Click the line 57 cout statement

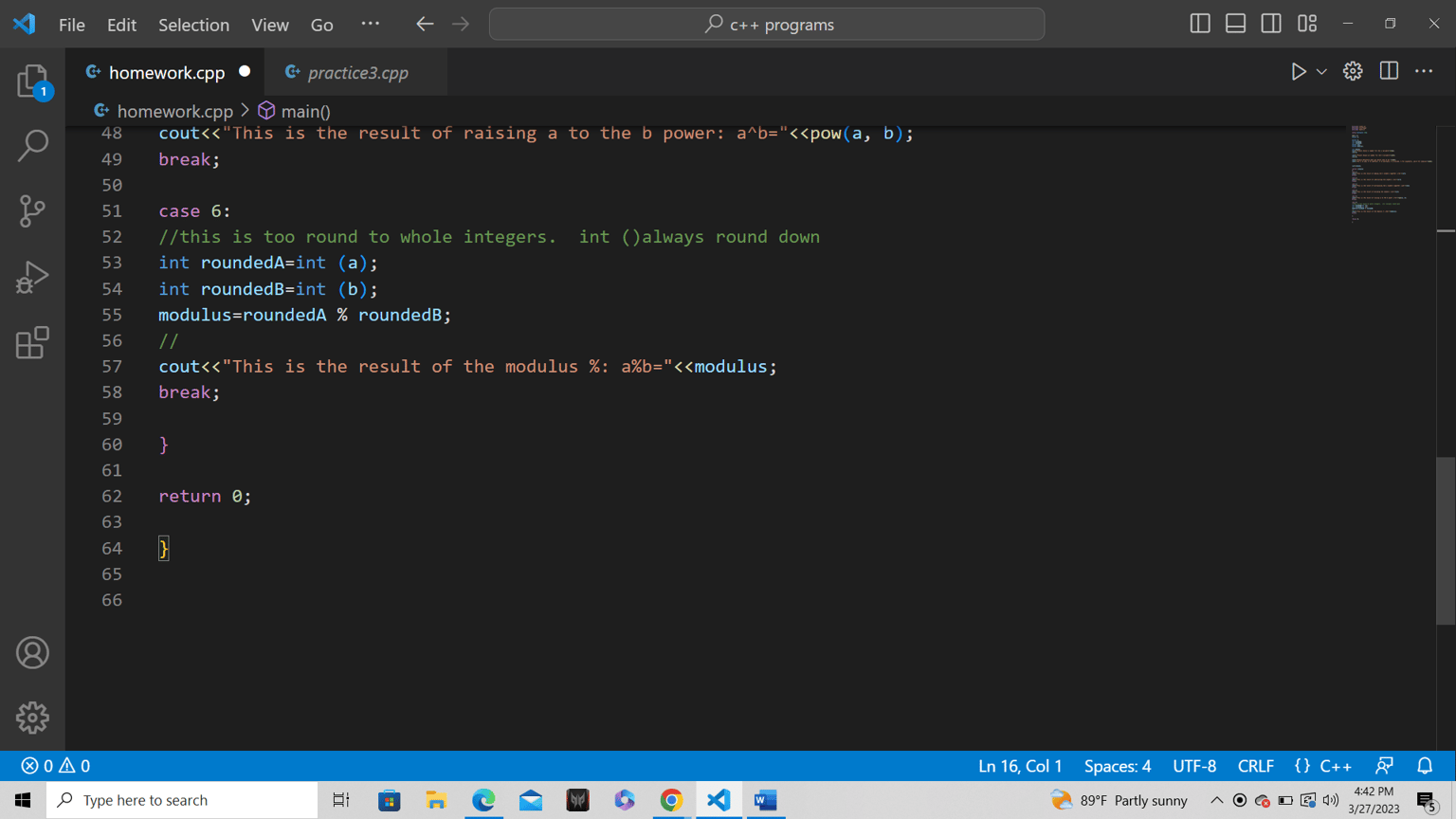coord(467,367)
